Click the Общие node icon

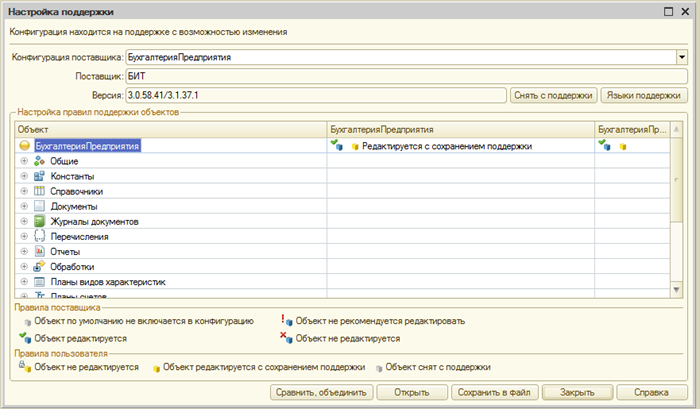40,161
